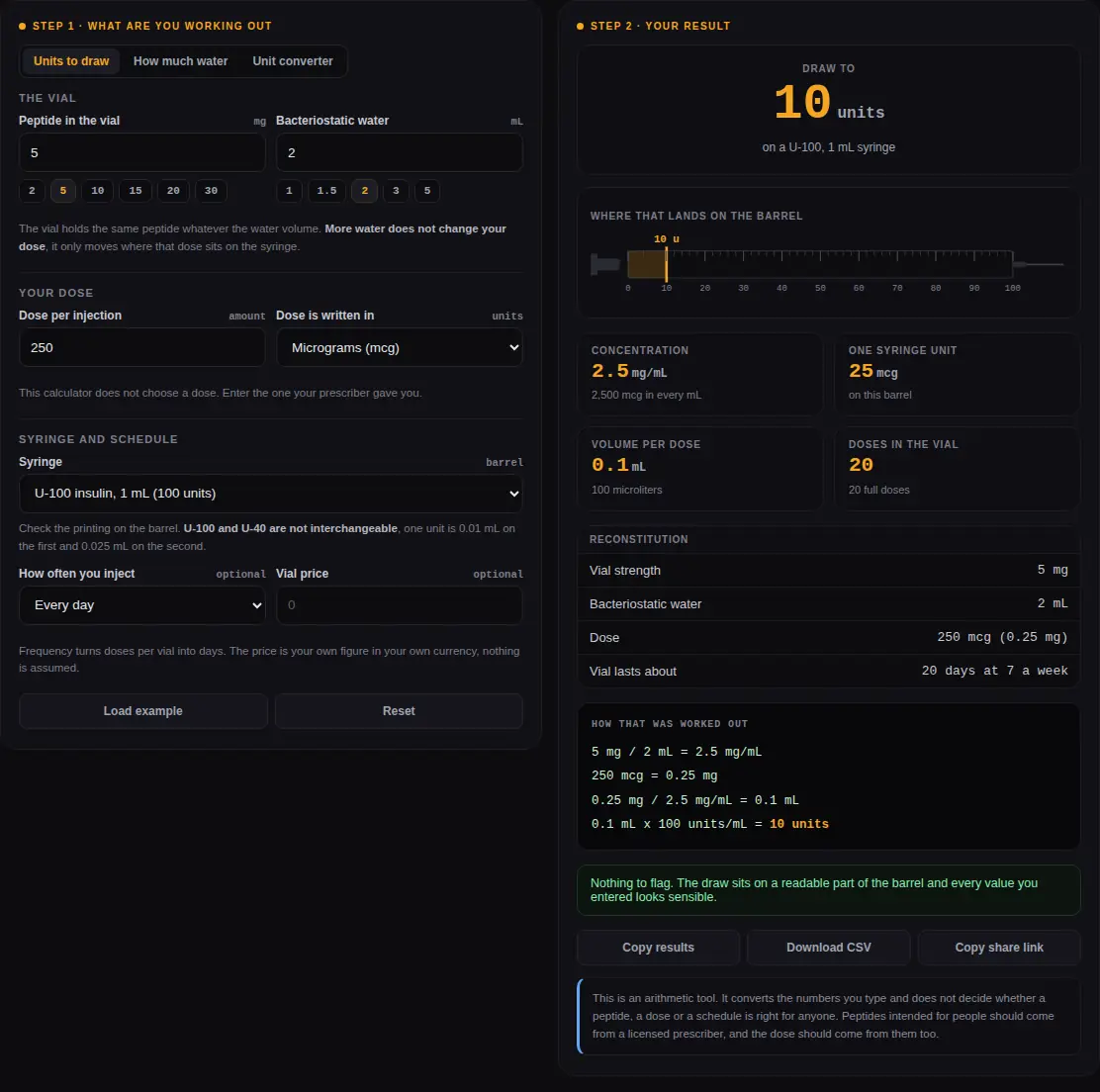The height and width of the screenshot is (1092, 1100).
Task: Open the Syringe barrel dropdown
Action: 271,494
